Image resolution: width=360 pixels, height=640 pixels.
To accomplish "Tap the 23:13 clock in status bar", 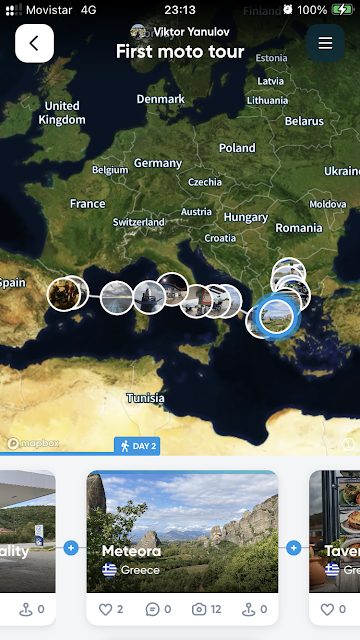I will [180, 10].
